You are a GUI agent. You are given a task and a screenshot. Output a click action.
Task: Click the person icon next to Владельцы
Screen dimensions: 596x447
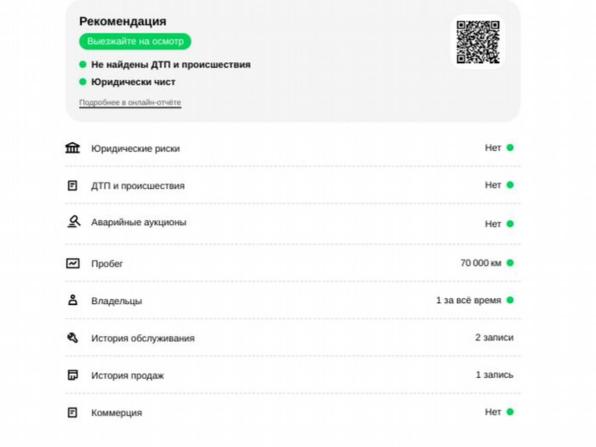click(73, 300)
